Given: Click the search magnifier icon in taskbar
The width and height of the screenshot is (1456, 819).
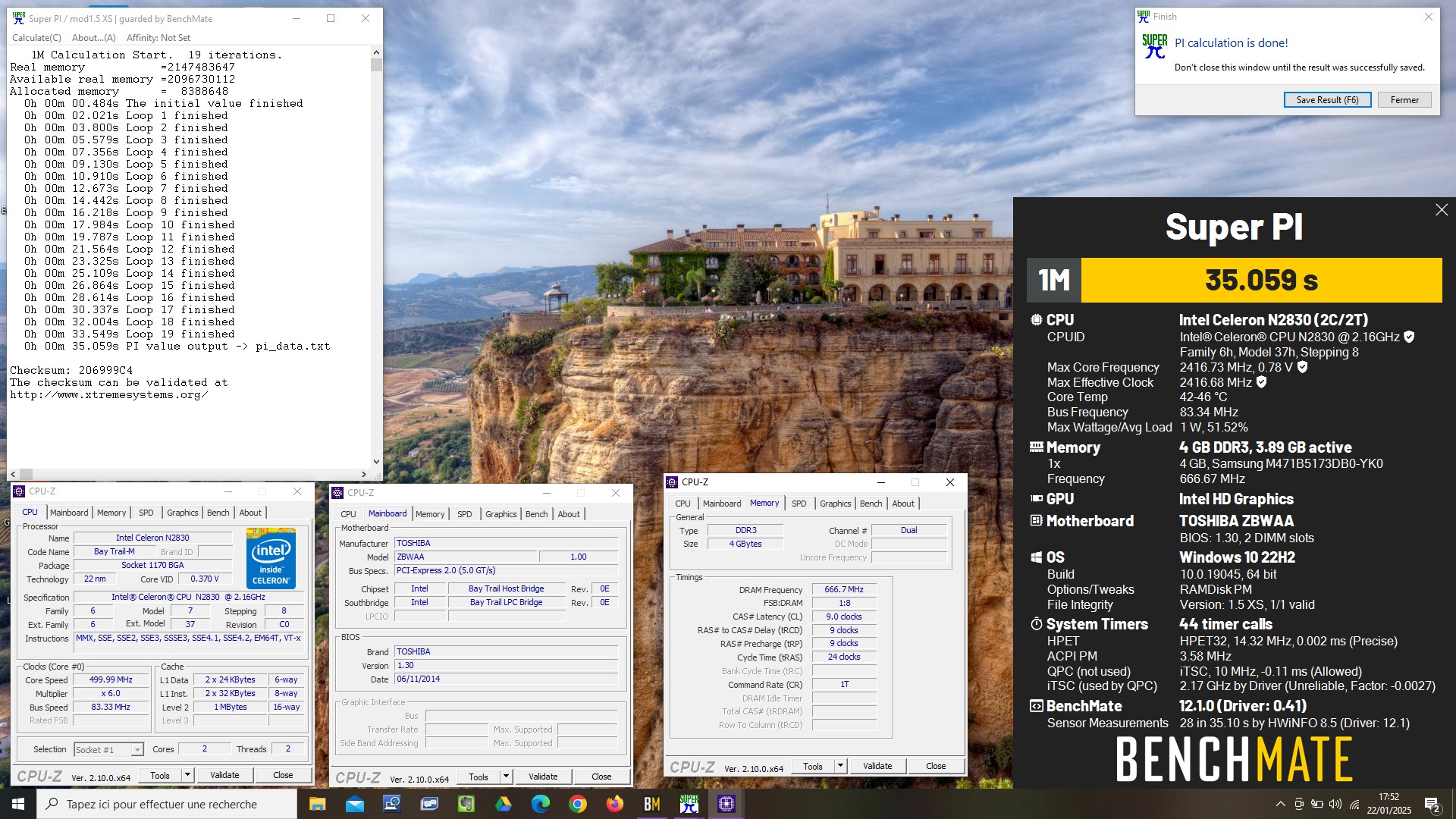Looking at the screenshot, I should point(52,804).
